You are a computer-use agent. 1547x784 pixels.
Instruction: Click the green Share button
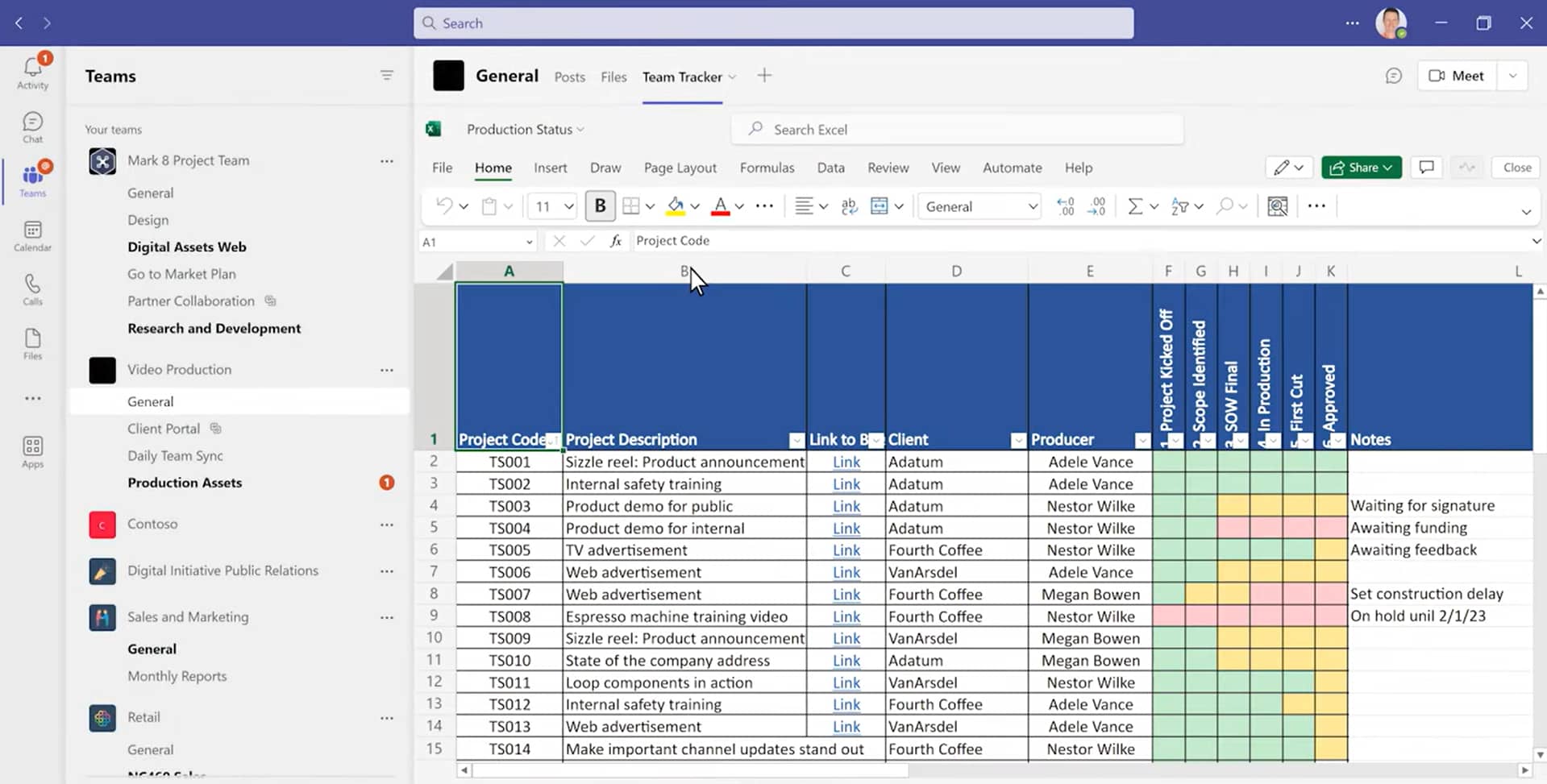[1361, 168]
